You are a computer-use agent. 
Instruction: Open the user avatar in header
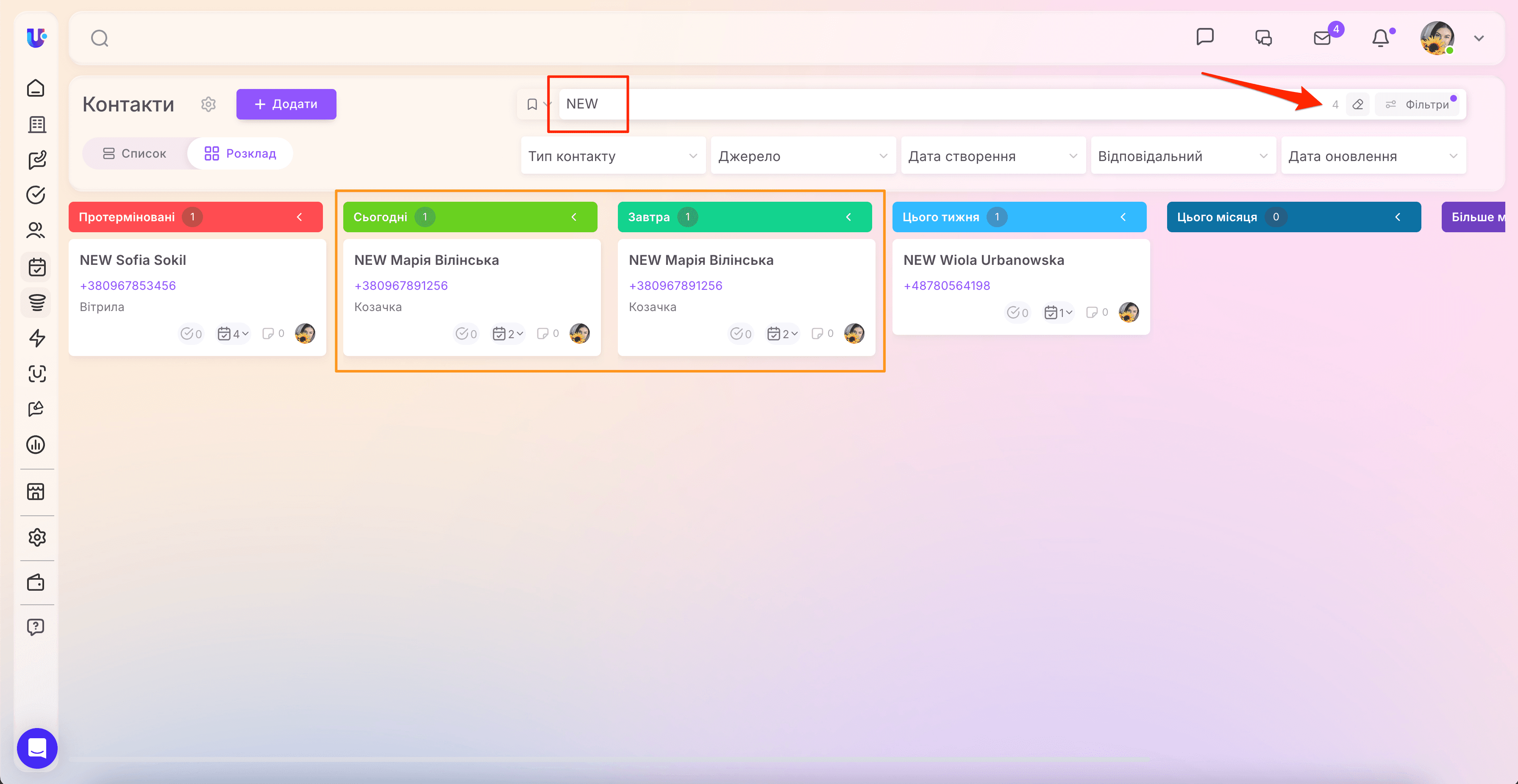pyautogui.click(x=1437, y=38)
